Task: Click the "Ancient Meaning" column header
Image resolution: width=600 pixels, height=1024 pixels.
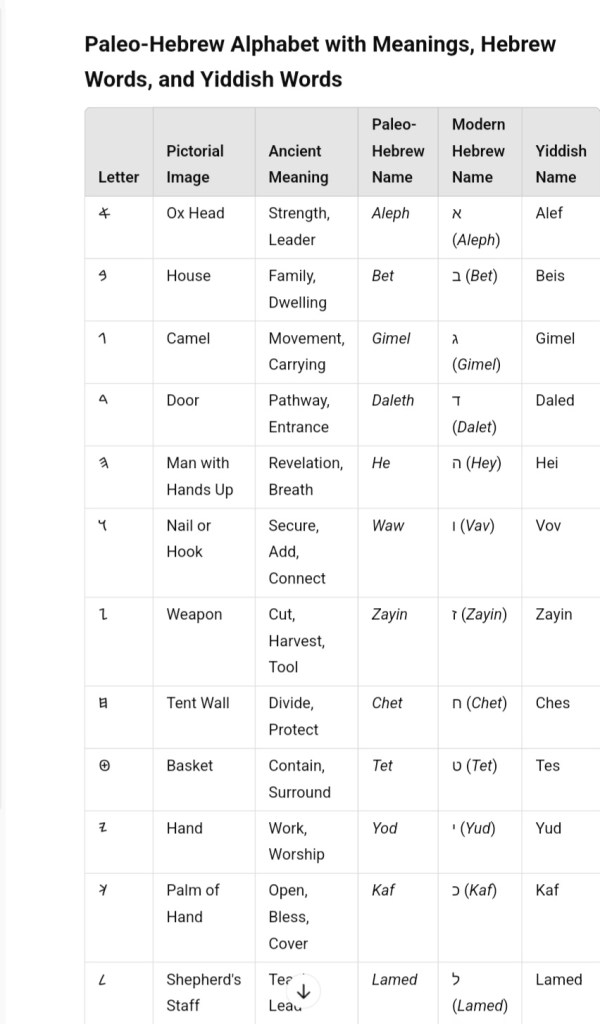Action: pos(298,164)
